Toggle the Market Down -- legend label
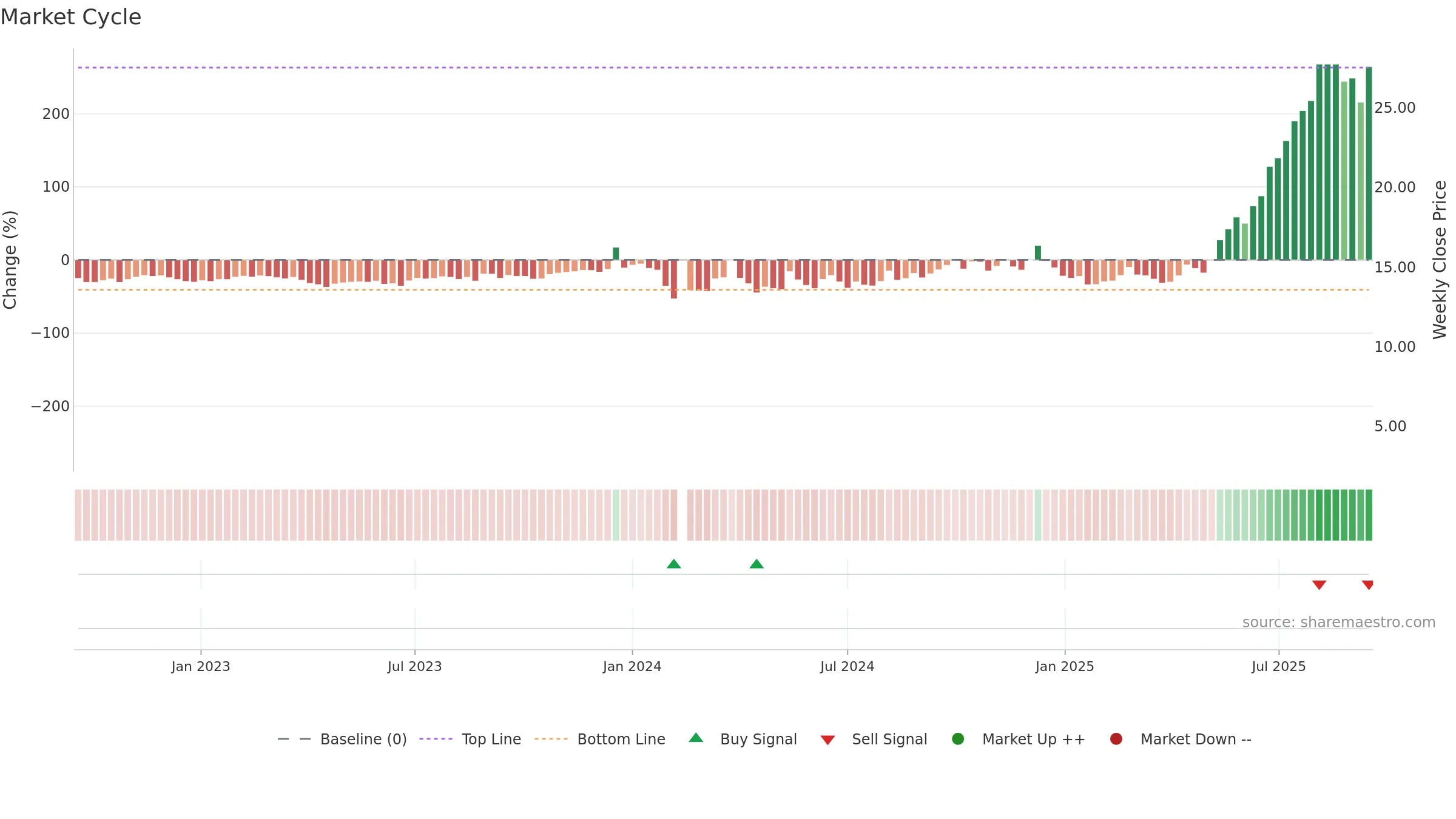This screenshot has height=819, width=1456. [1196, 740]
